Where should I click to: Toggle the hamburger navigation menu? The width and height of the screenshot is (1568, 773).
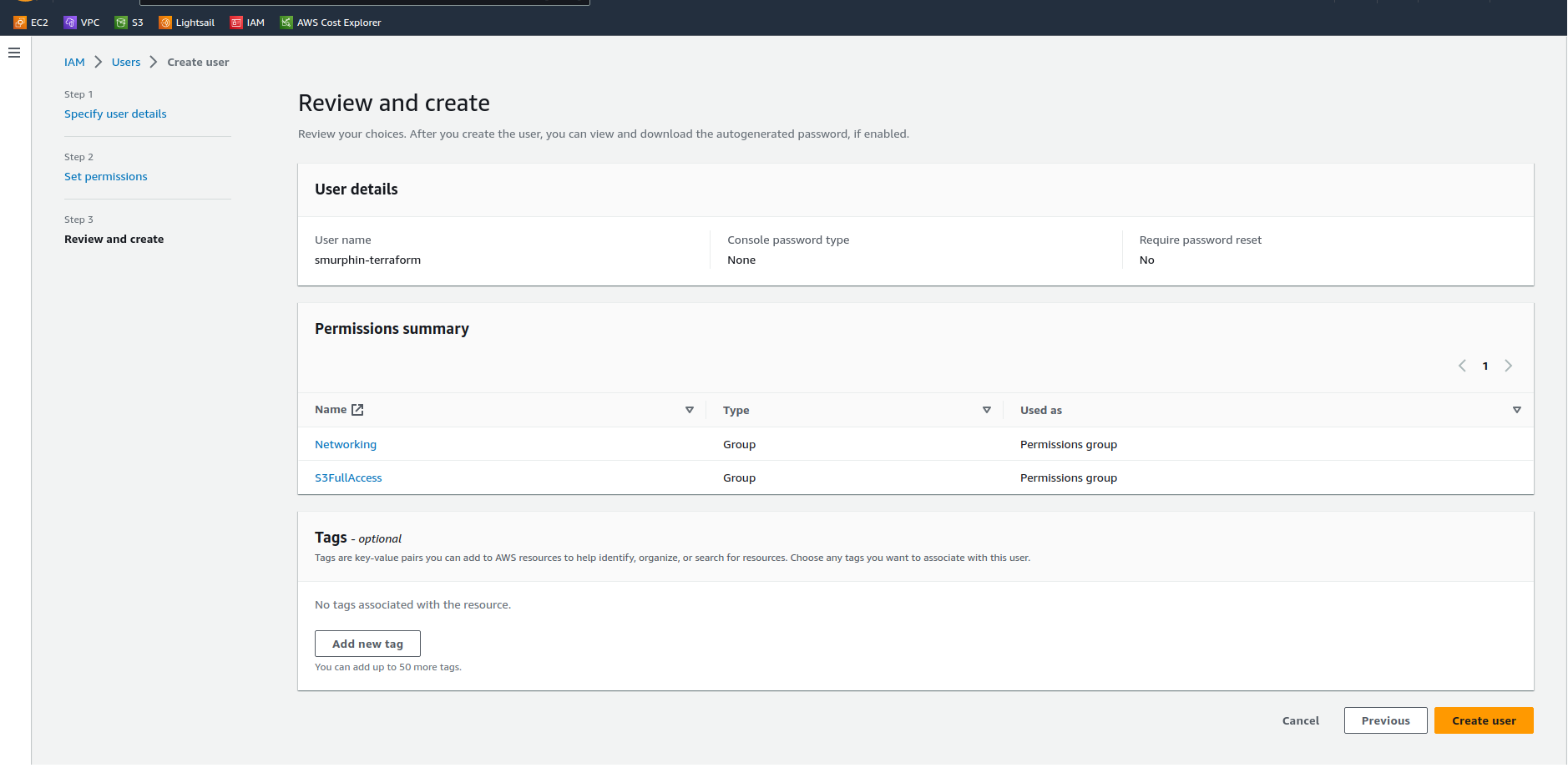pyautogui.click(x=14, y=53)
